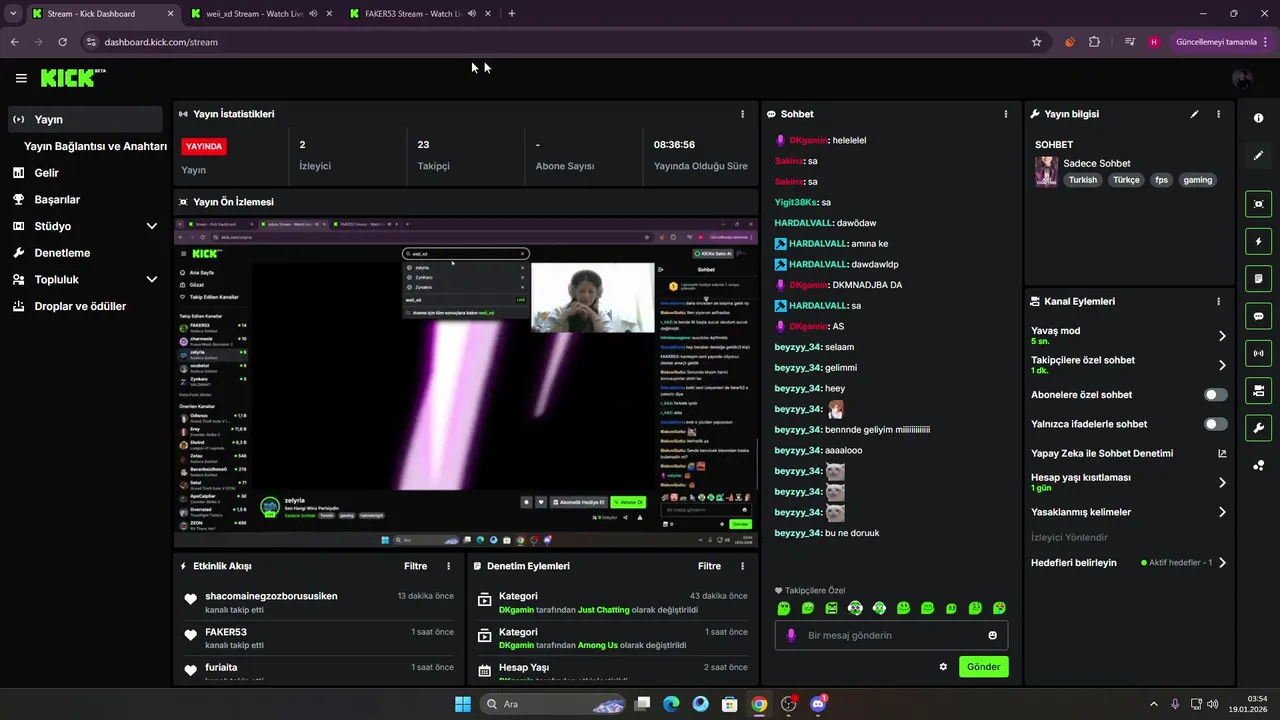Open the emoji picker in message box
Screen dimensions: 1280x720
(992, 635)
